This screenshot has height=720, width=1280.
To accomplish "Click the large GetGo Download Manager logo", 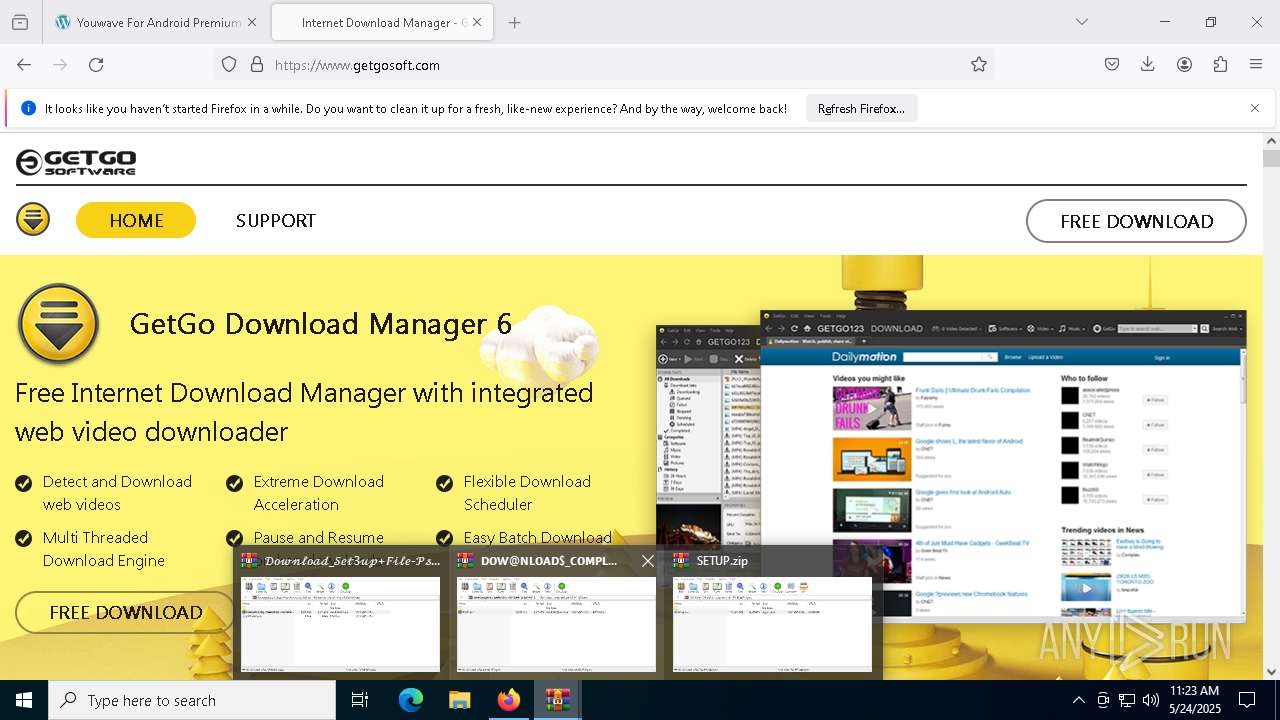I will pos(59,324).
